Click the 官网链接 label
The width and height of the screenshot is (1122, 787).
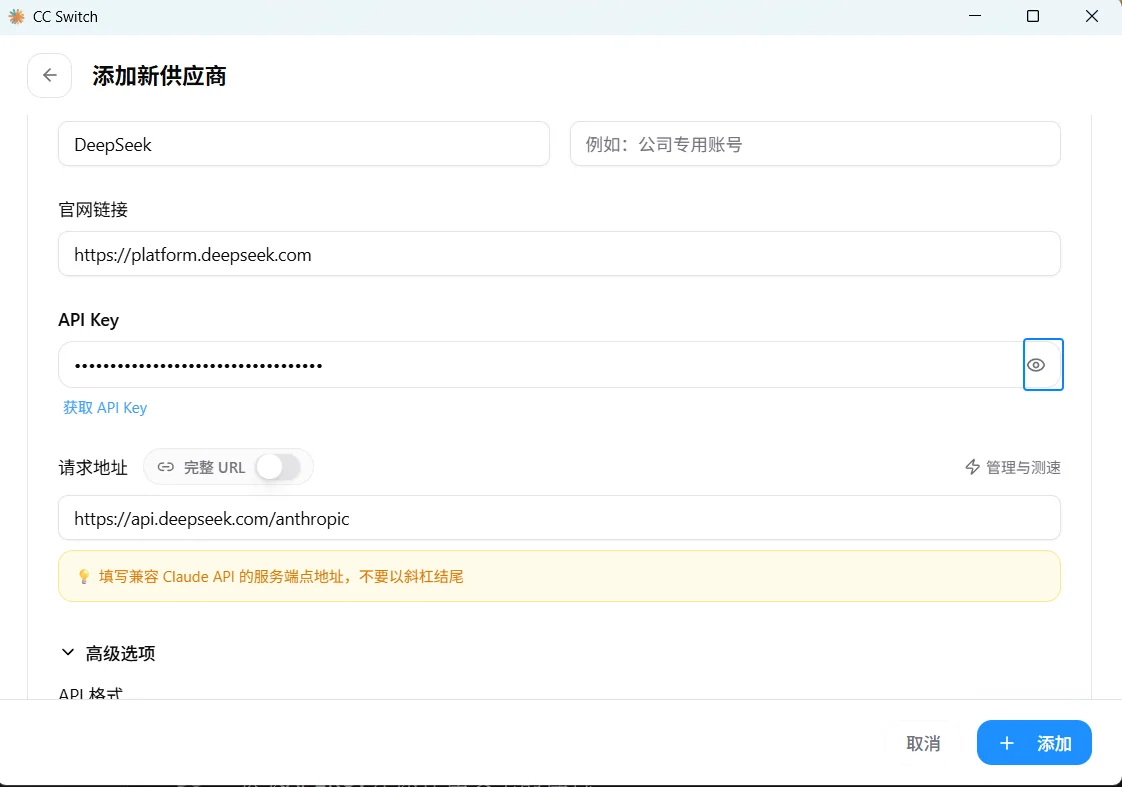(93, 210)
